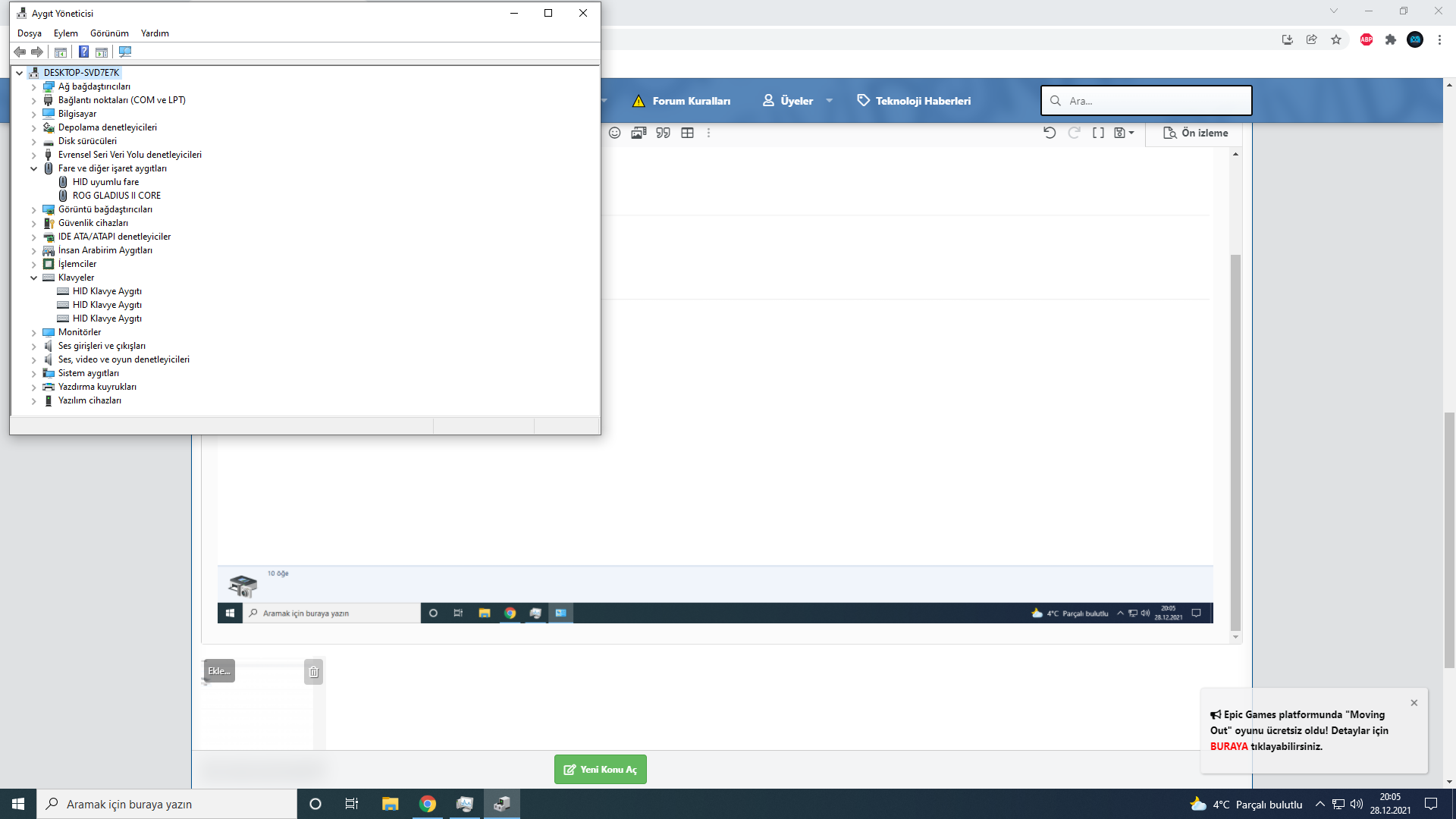Open the Görünüm menu

tap(109, 33)
